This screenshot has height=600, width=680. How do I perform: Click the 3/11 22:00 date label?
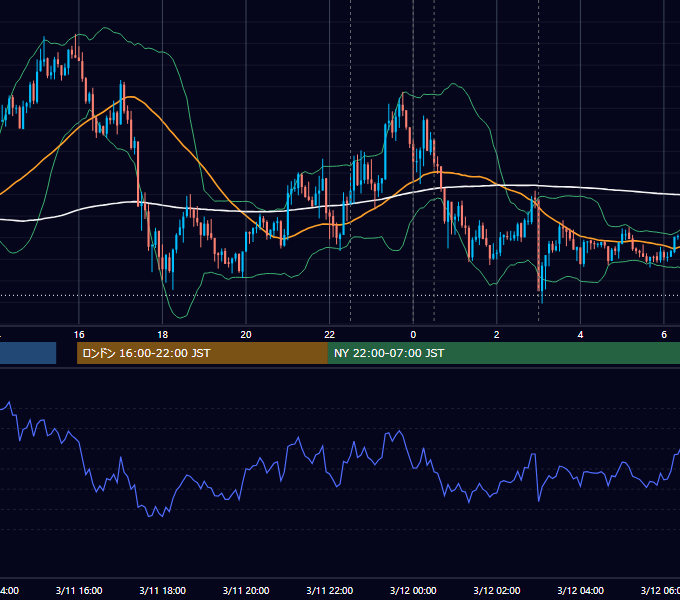click(330, 590)
